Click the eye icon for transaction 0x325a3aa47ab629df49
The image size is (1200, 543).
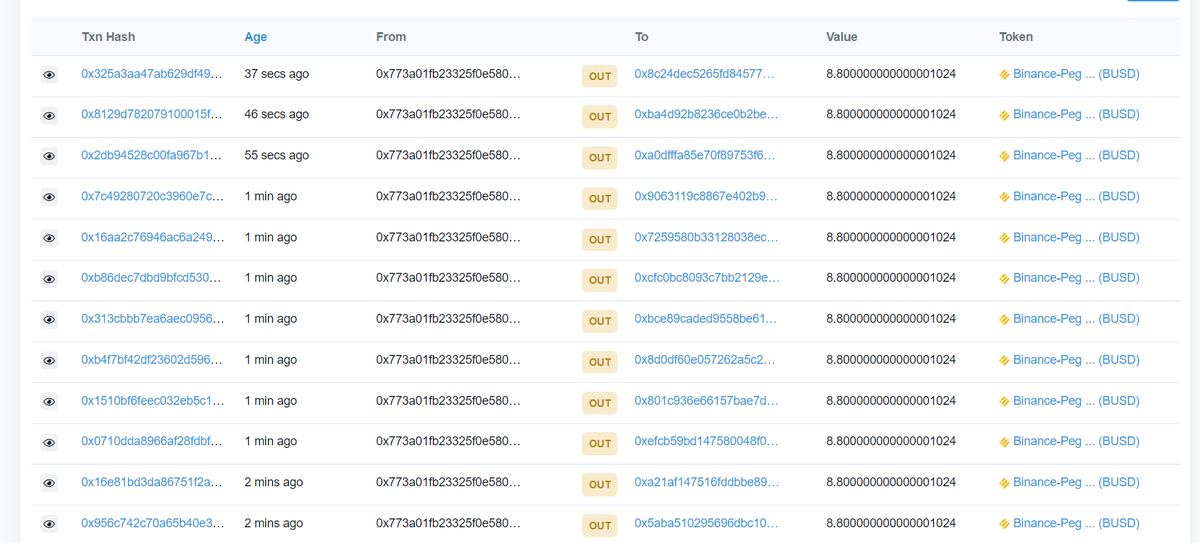[x=49, y=75]
